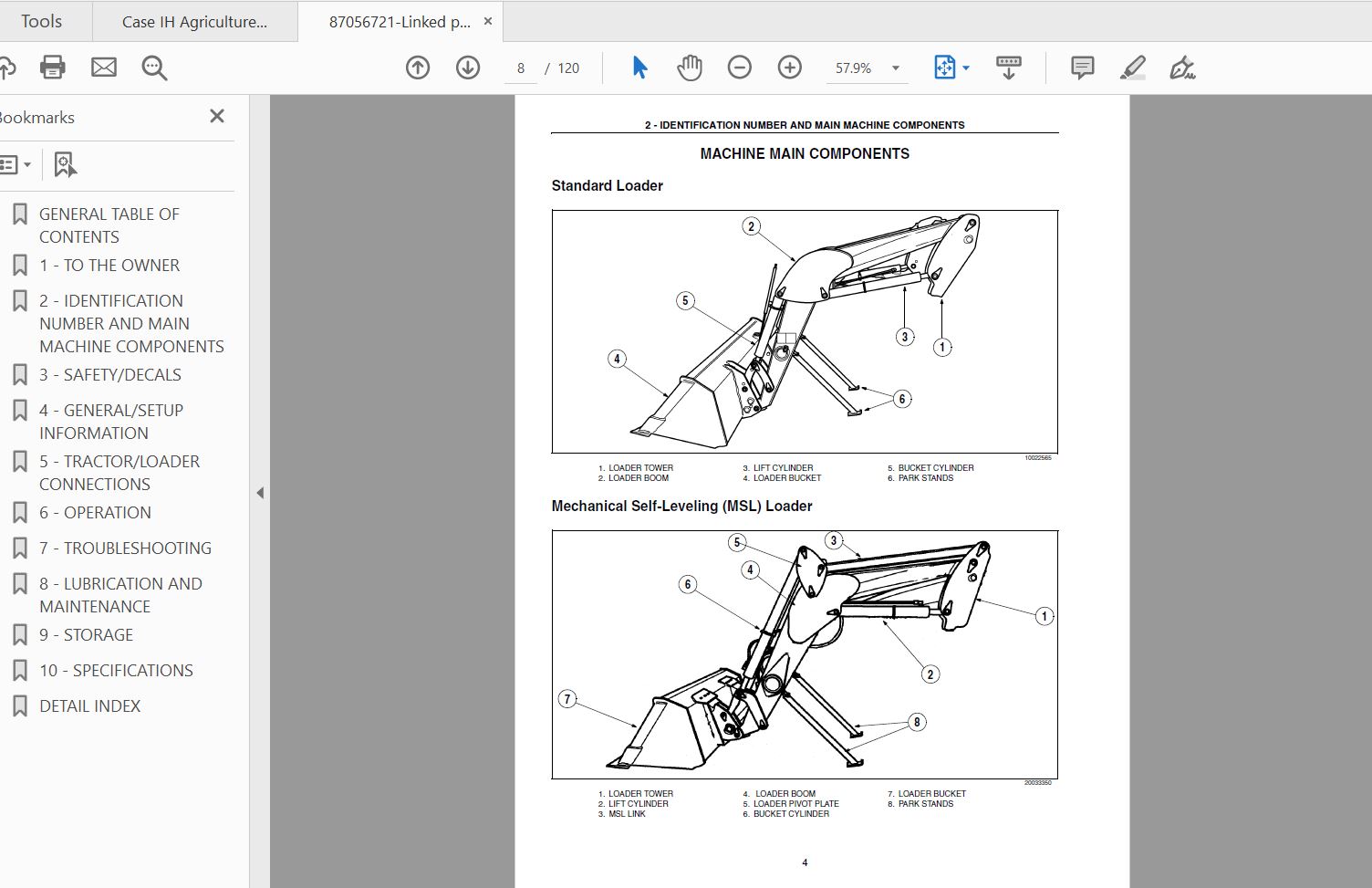Collapse the navigation pane arrow
The image size is (1372, 888).
tap(260, 493)
